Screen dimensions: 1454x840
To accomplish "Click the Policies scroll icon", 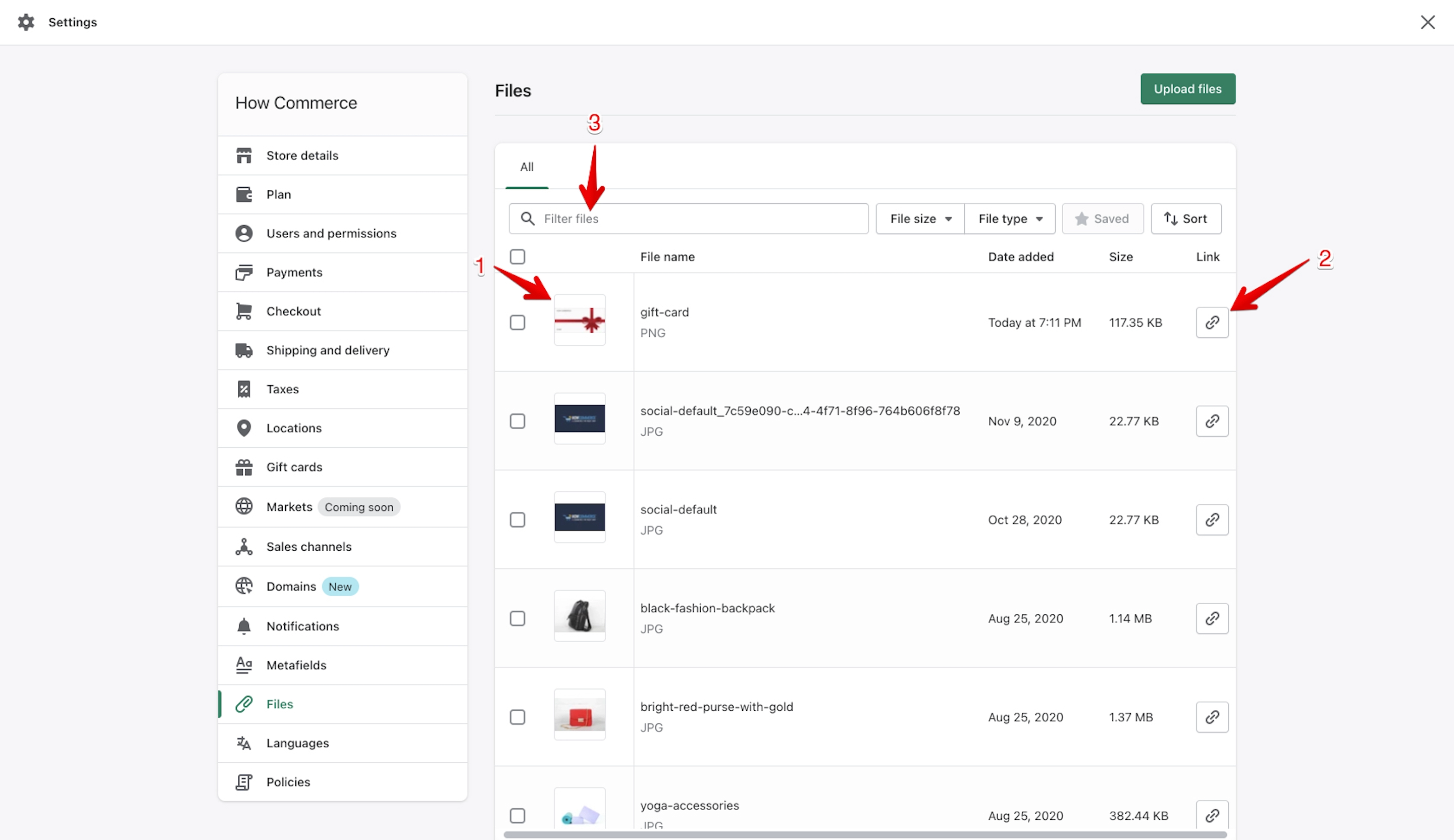I will (244, 782).
